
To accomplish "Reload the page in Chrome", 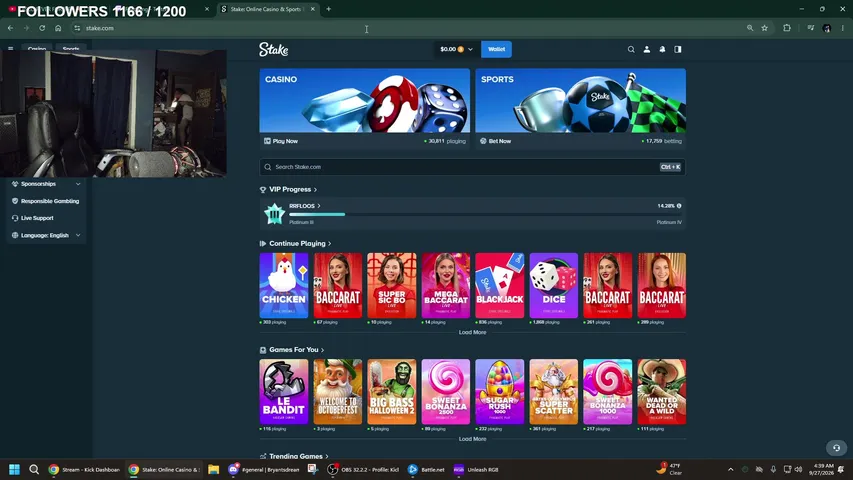I will click(42, 28).
